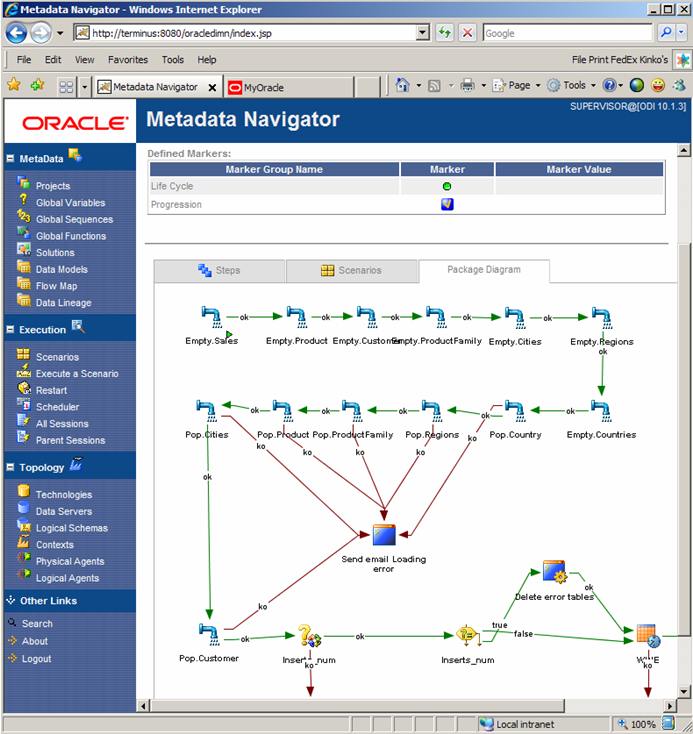The width and height of the screenshot is (693, 734).
Task: Open the Flow Map link
Action: pyautogui.click(x=57, y=286)
